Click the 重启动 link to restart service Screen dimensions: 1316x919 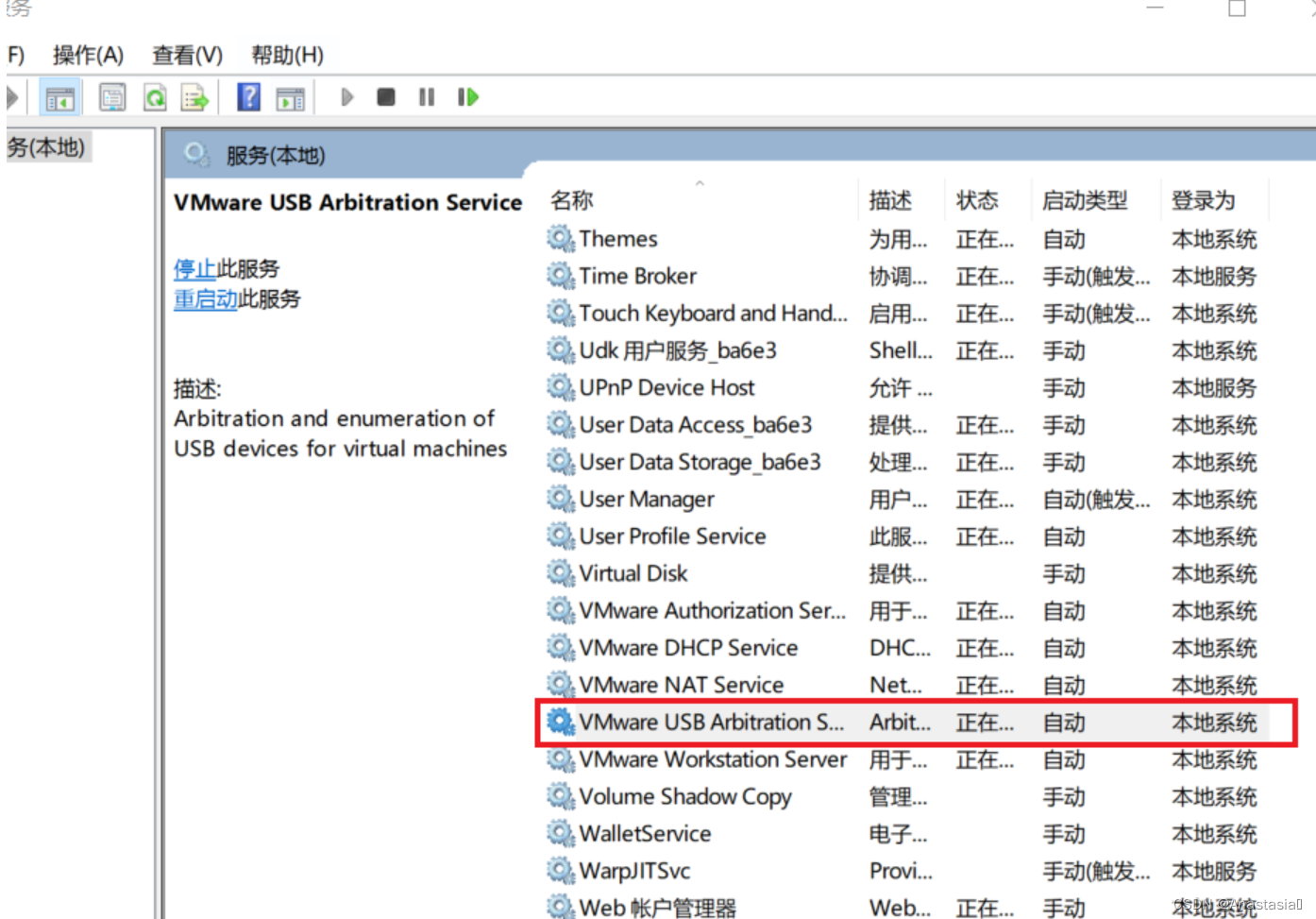tap(205, 299)
